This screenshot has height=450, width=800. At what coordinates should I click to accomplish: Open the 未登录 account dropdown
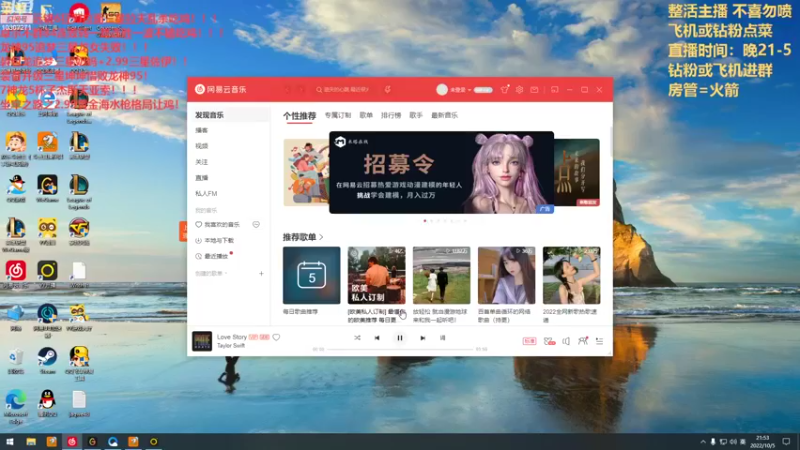click(x=460, y=90)
